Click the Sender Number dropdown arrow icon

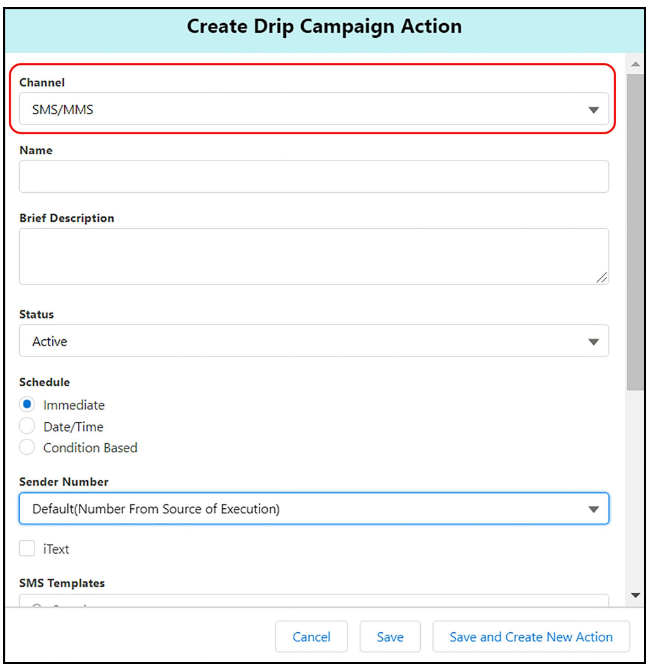(x=593, y=510)
